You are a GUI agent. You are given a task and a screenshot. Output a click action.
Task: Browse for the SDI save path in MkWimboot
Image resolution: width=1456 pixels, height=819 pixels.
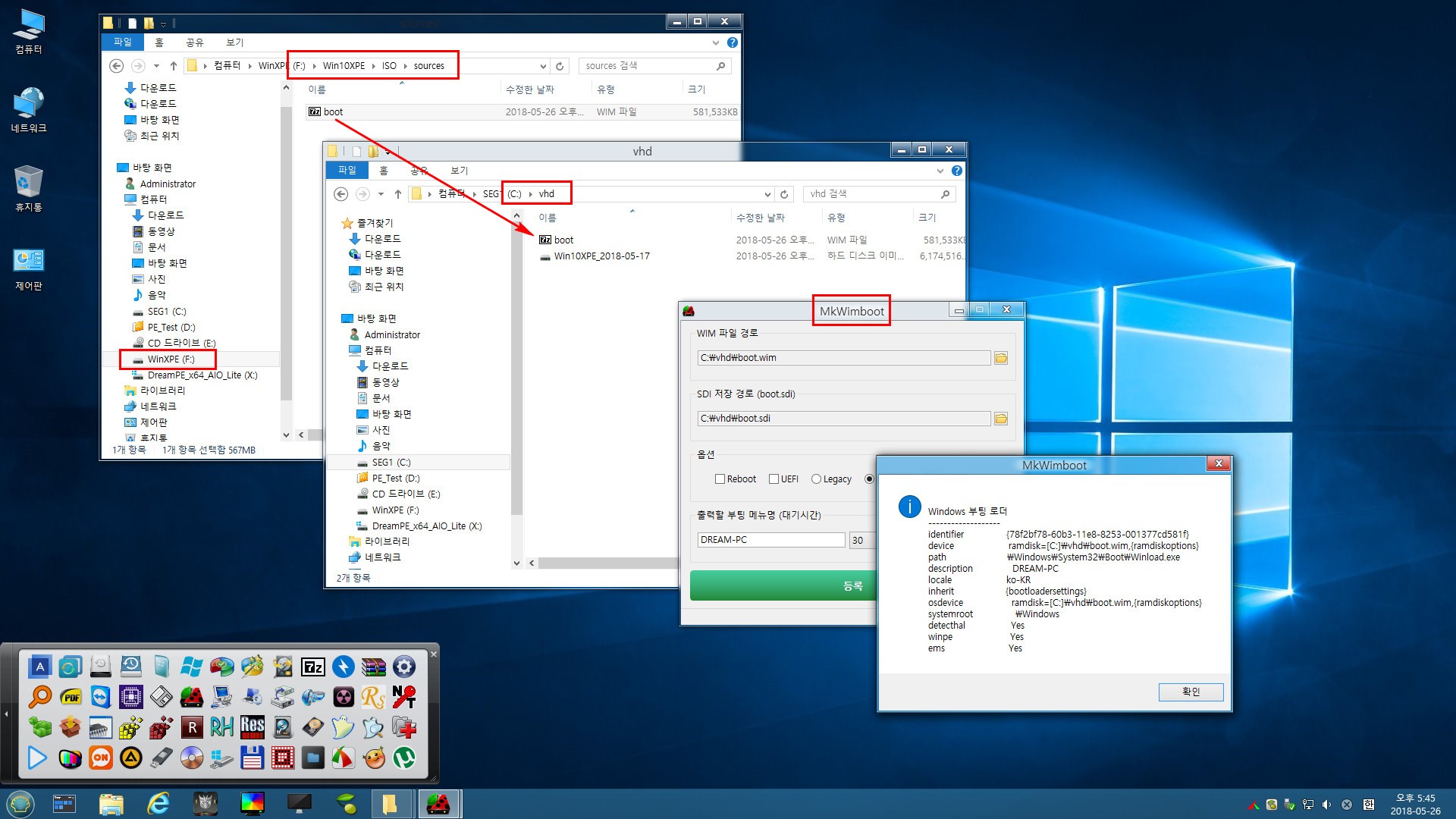tap(1001, 419)
